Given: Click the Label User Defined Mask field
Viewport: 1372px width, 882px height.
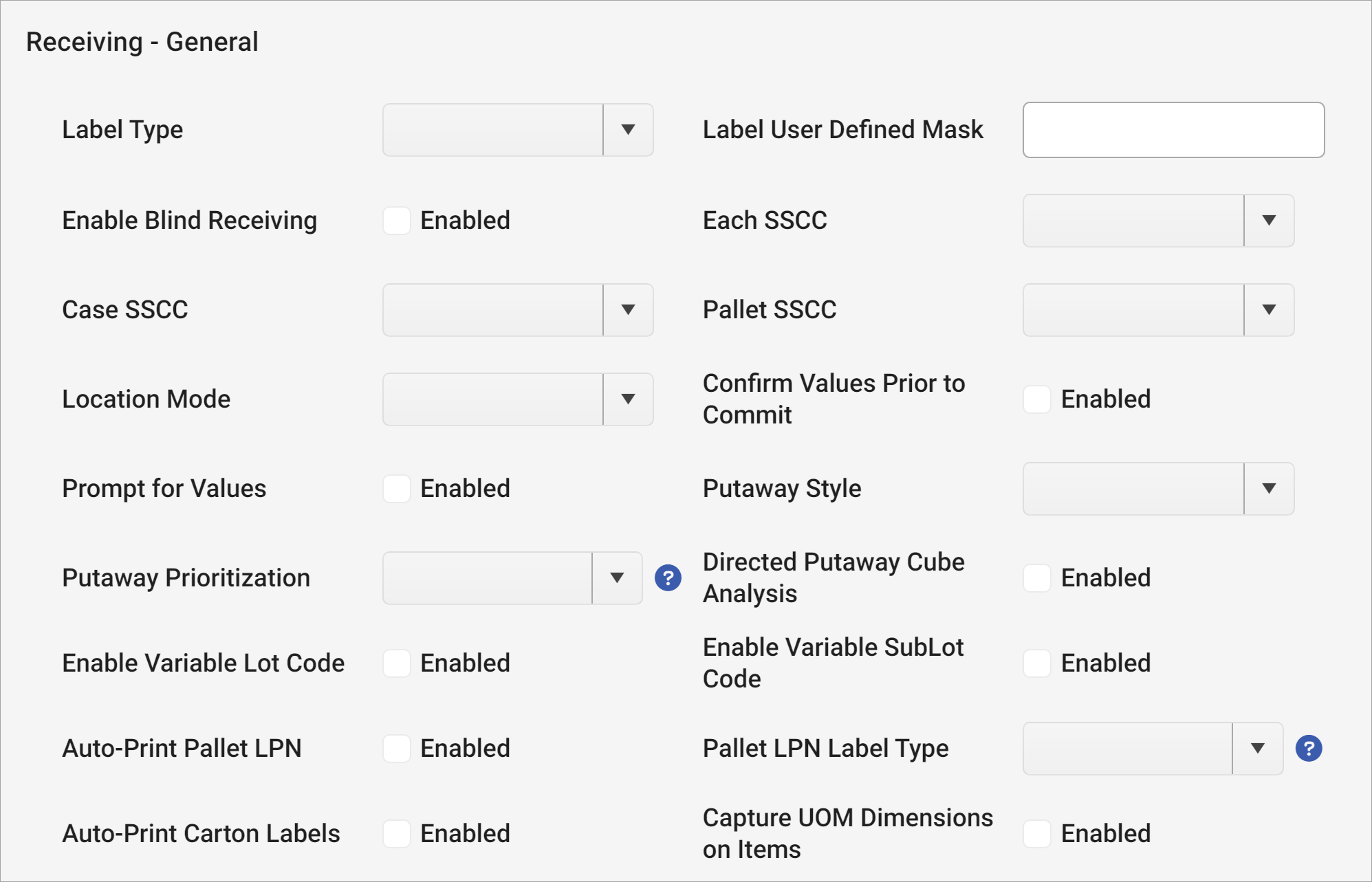Looking at the screenshot, I should point(1173,130).
